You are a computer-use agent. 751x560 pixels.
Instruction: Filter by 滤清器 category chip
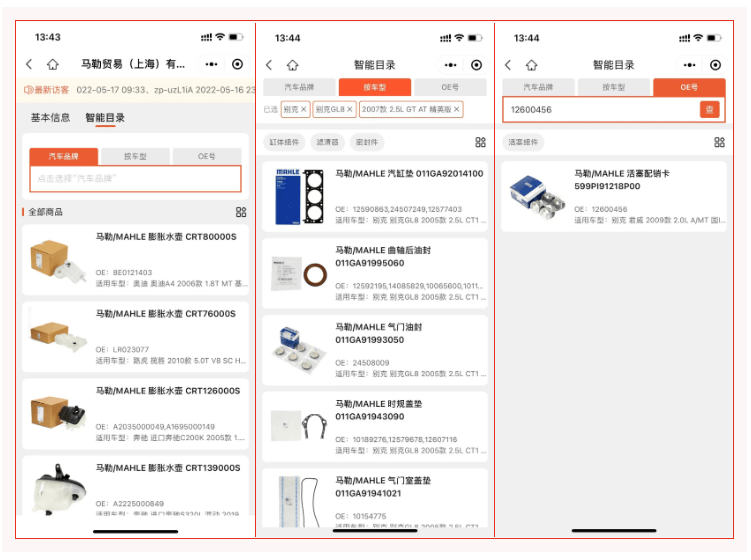click(328, 142)
